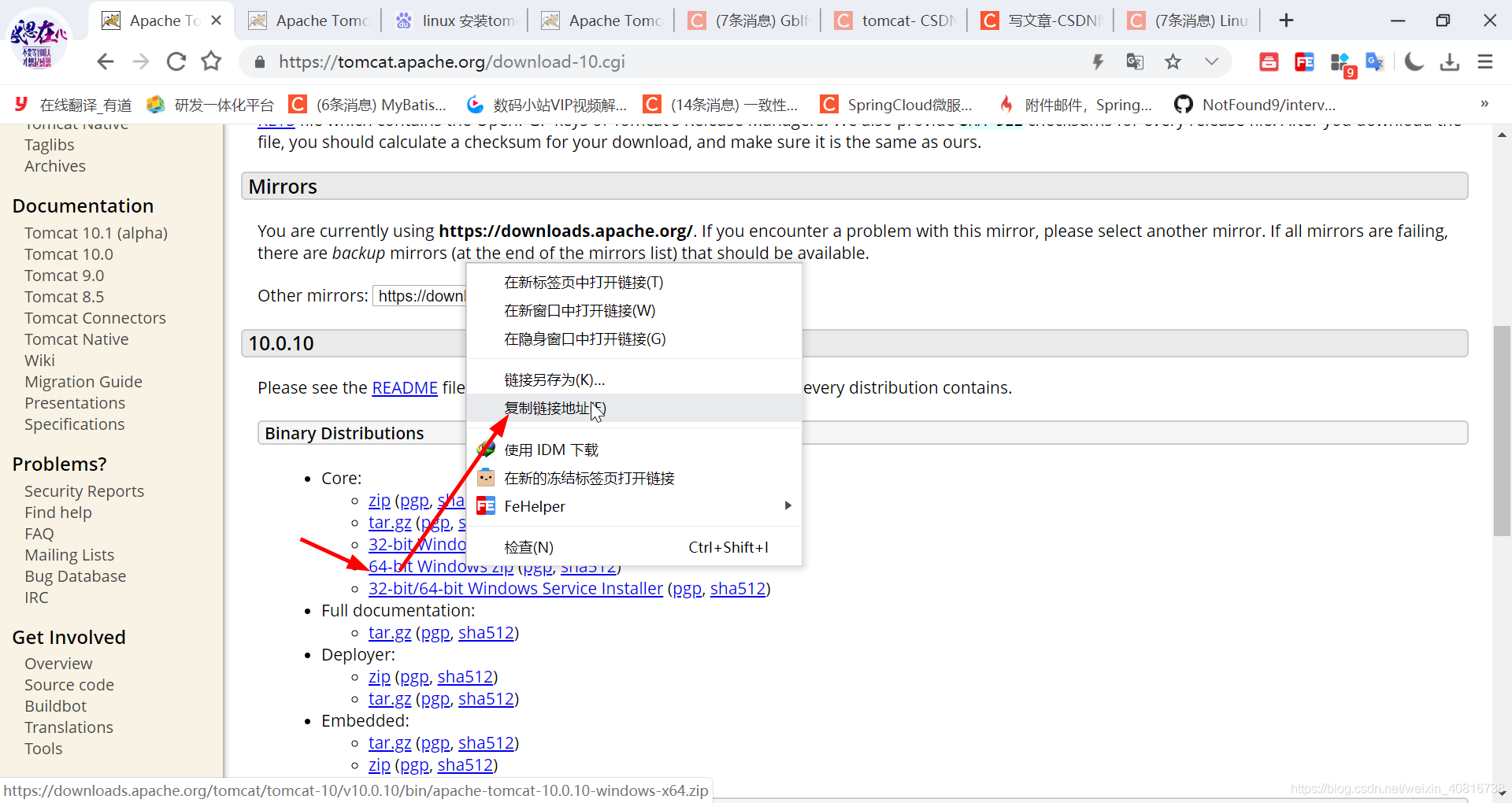Click the lightning speed-mode icon in address bar
The width and height of the screenshot is (1512, 803).
[1098, 61]
